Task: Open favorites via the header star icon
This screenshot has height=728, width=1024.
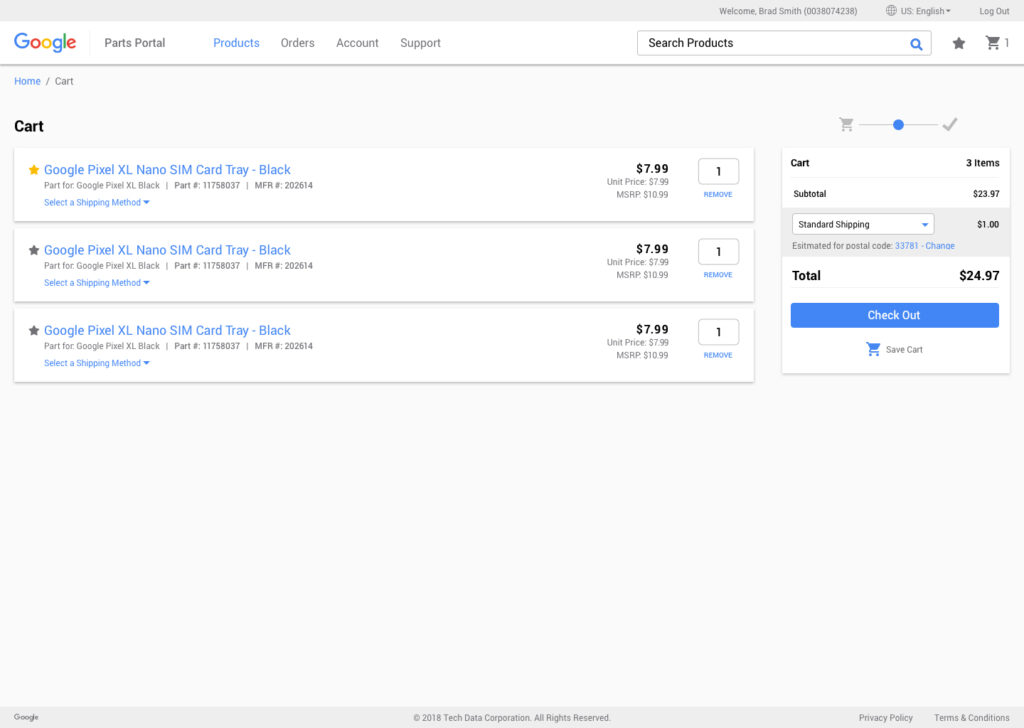Action: pos(959,43)
